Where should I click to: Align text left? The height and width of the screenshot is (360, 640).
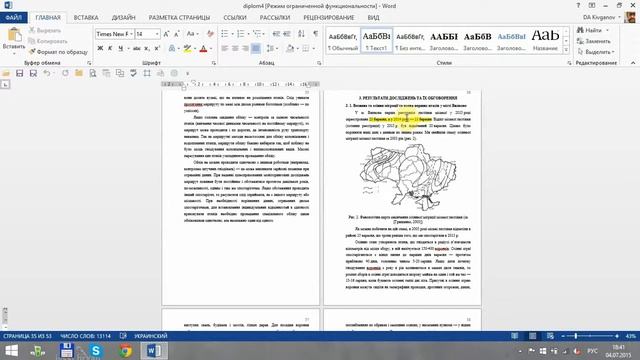[x=224, y=49]
